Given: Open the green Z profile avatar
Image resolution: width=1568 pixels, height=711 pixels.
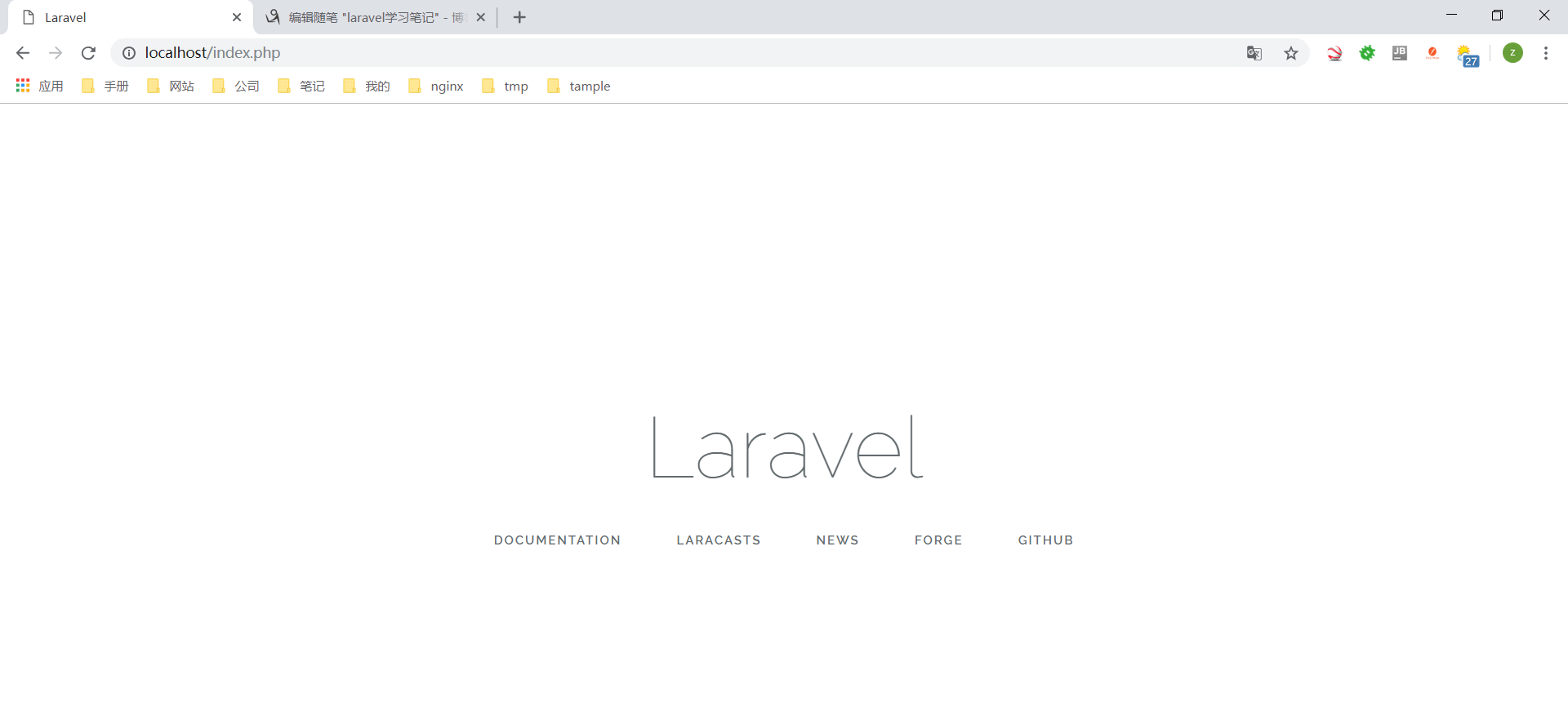Looking at the screenshot, I should tap(1512, 53).
